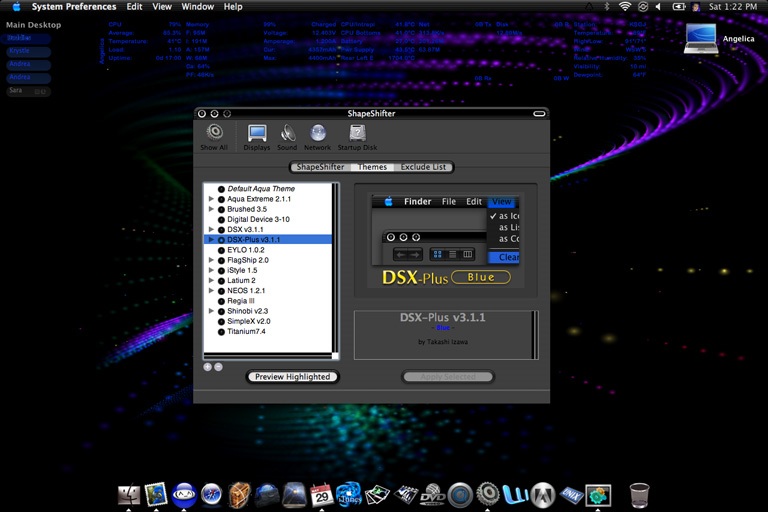Image resolution: width=768 pixels, height=512 pixels.
Task: Expand the iStyle 1.5 theme
Action: point(211,270)
